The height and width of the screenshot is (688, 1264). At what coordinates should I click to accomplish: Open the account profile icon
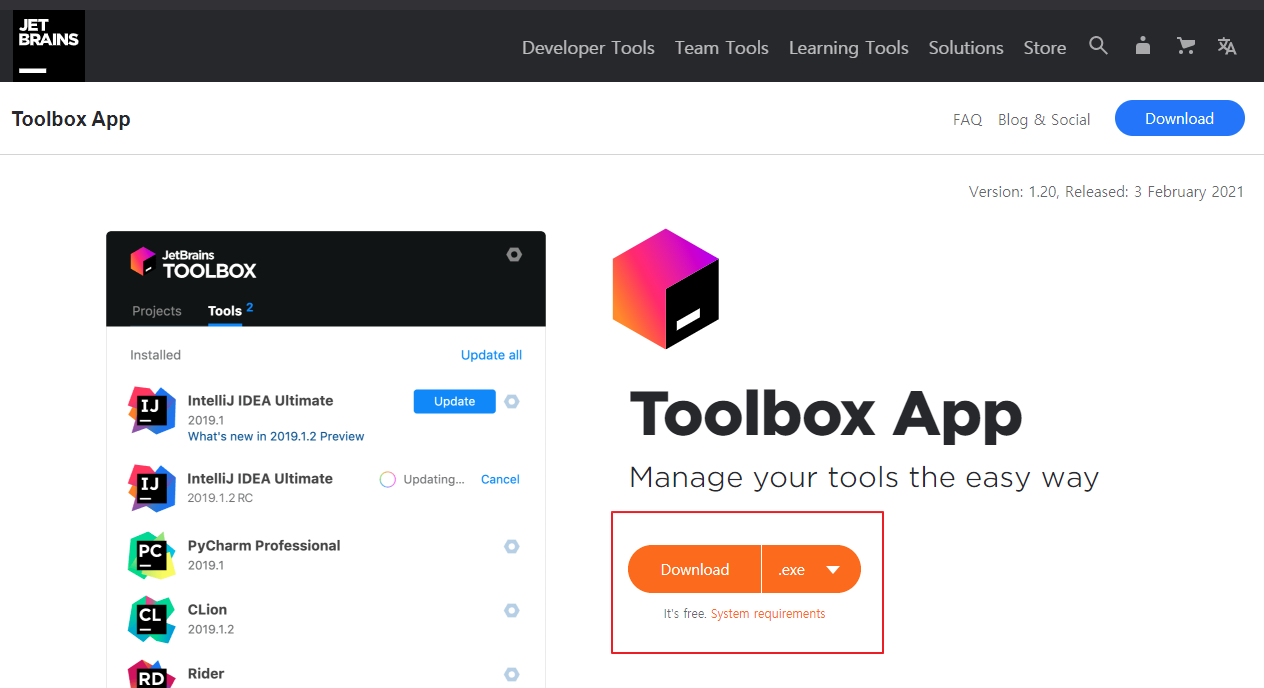click(1142, 46)
